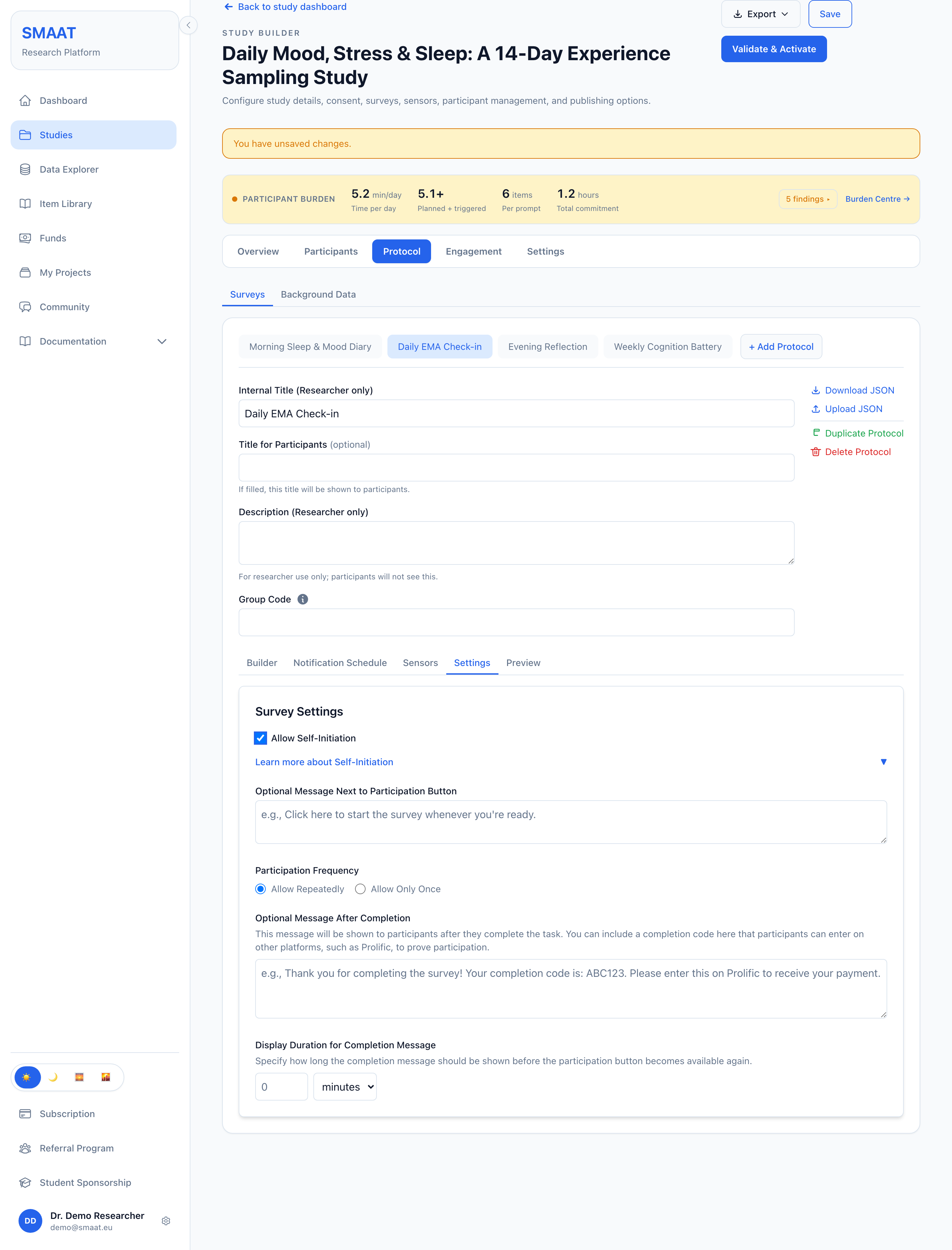Open Data Explorer database icon
The width and height of the screenshot is (952, 1250).
point(25,169)
